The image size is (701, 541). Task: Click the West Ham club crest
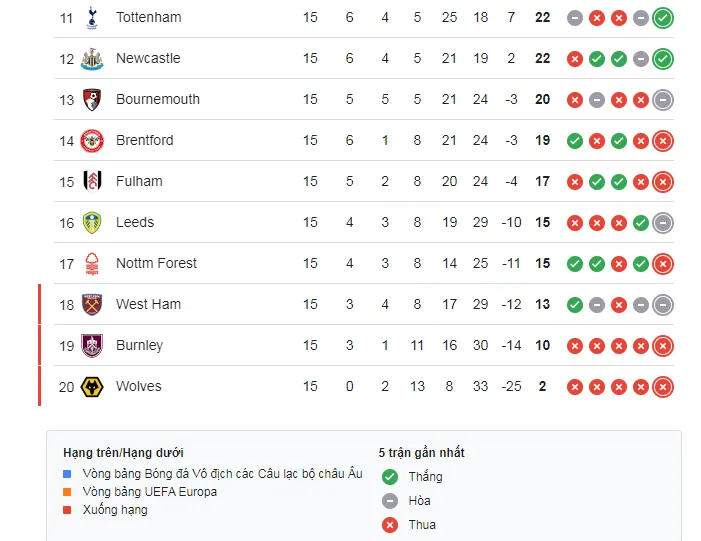tap(92, 304)
